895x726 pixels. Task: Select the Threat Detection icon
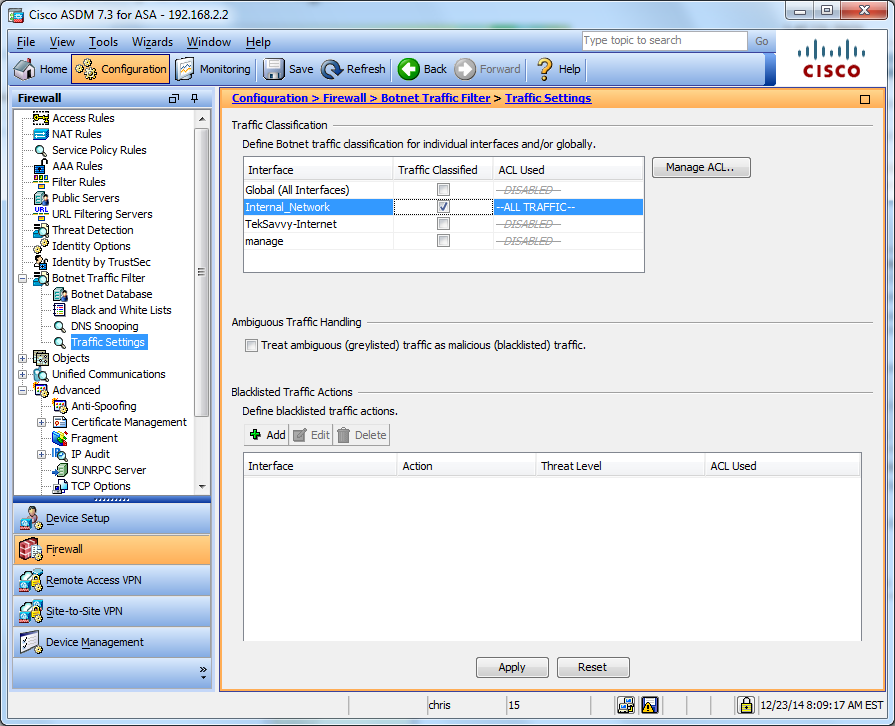point(41,230)
